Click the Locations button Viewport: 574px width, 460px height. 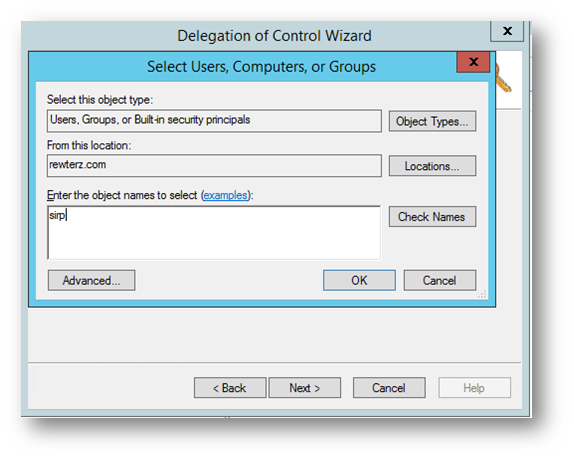click(432, 166)
